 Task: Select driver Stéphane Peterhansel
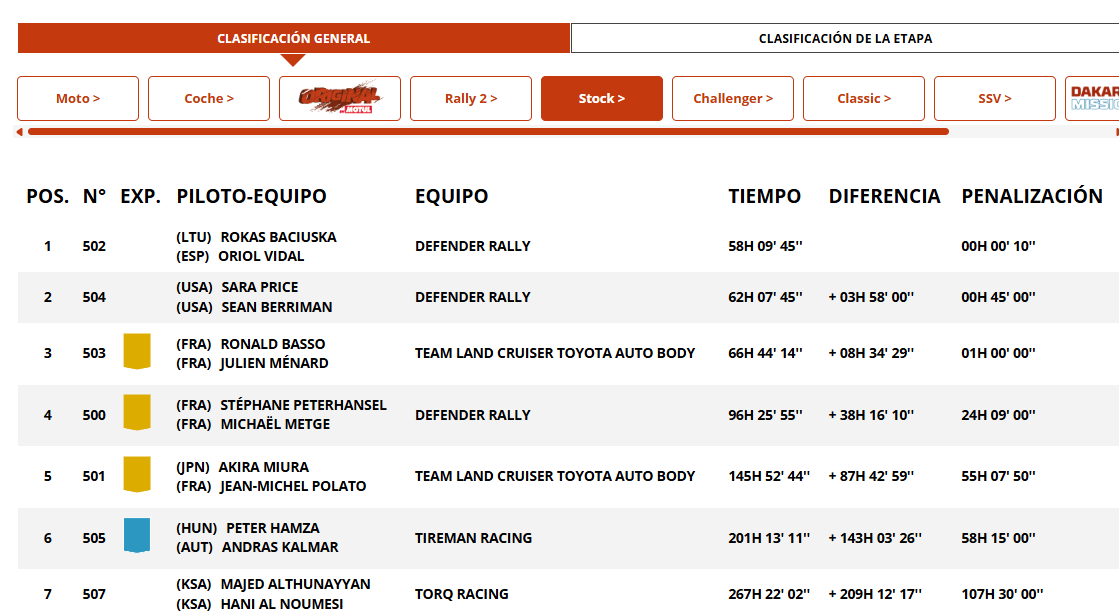pos(303,406)
